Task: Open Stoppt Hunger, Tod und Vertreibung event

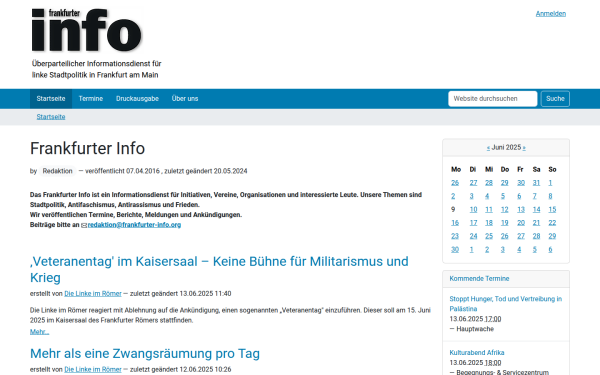Action: (x=505, y=304)
